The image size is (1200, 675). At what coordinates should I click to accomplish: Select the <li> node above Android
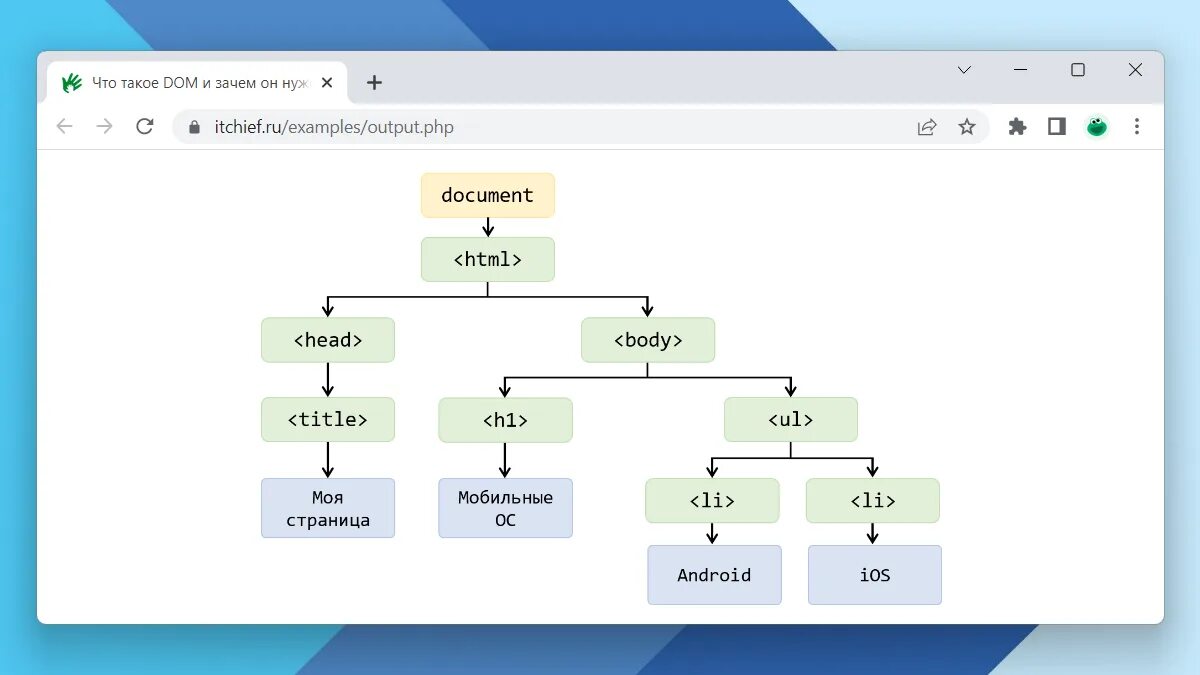click(712, 501)
